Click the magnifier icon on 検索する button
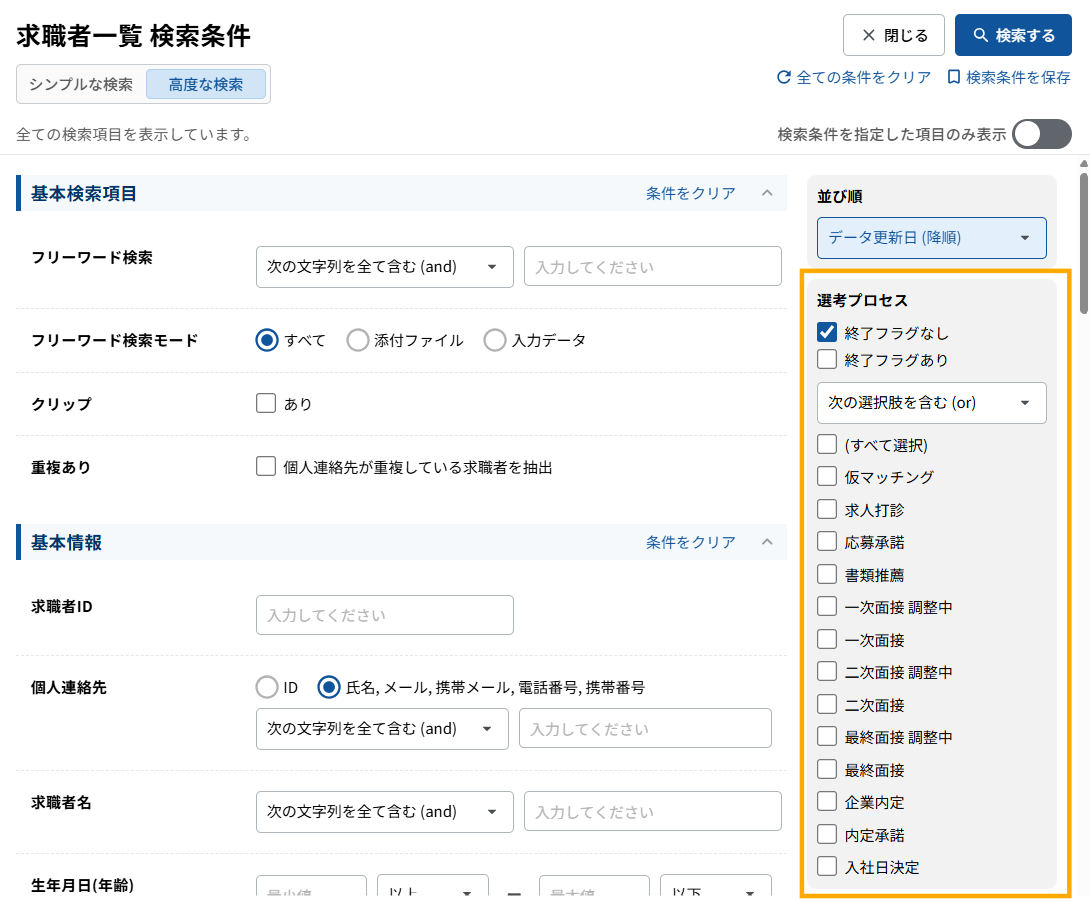 pos(980,35)
